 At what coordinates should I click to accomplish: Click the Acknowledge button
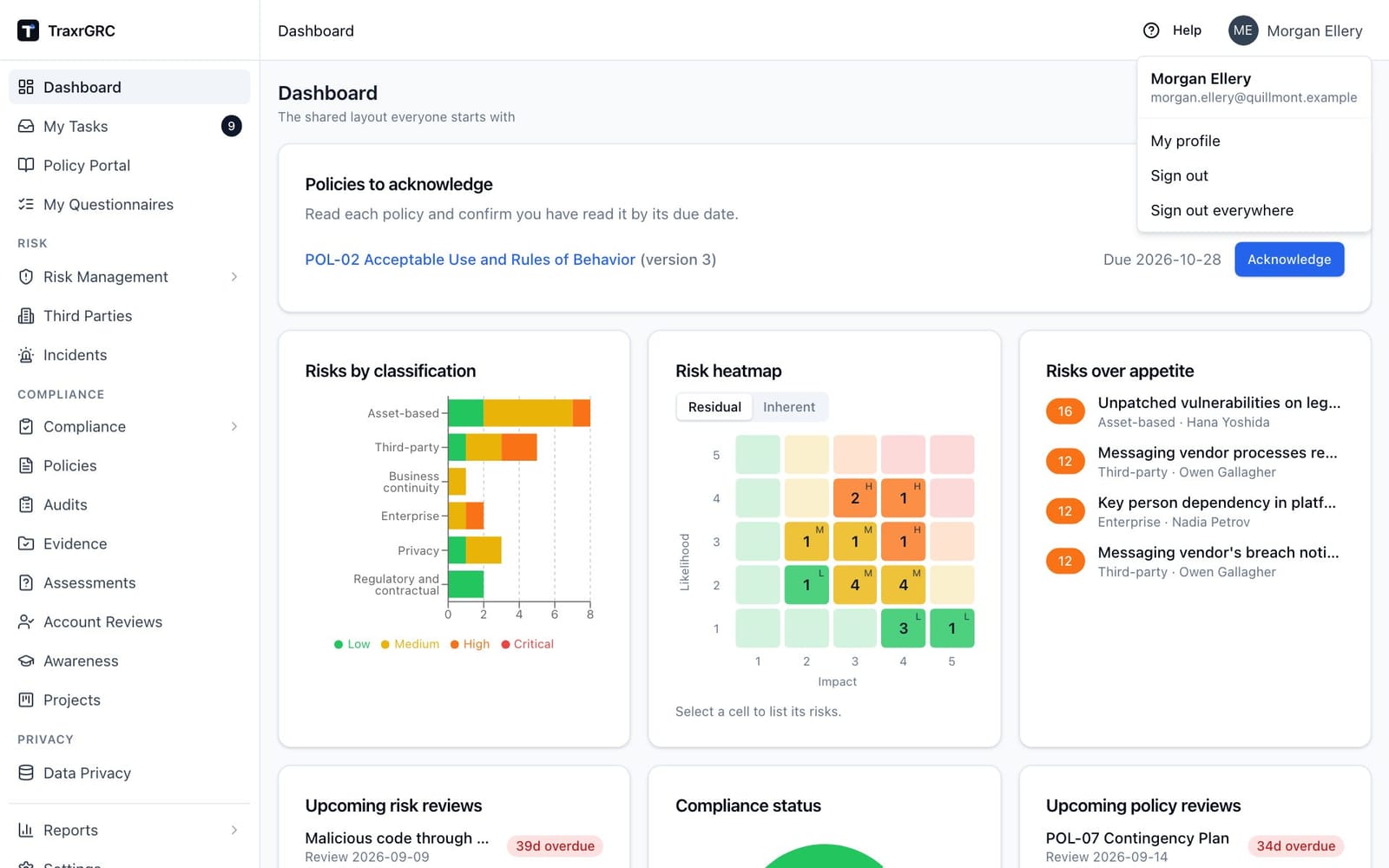point(1289,260)
